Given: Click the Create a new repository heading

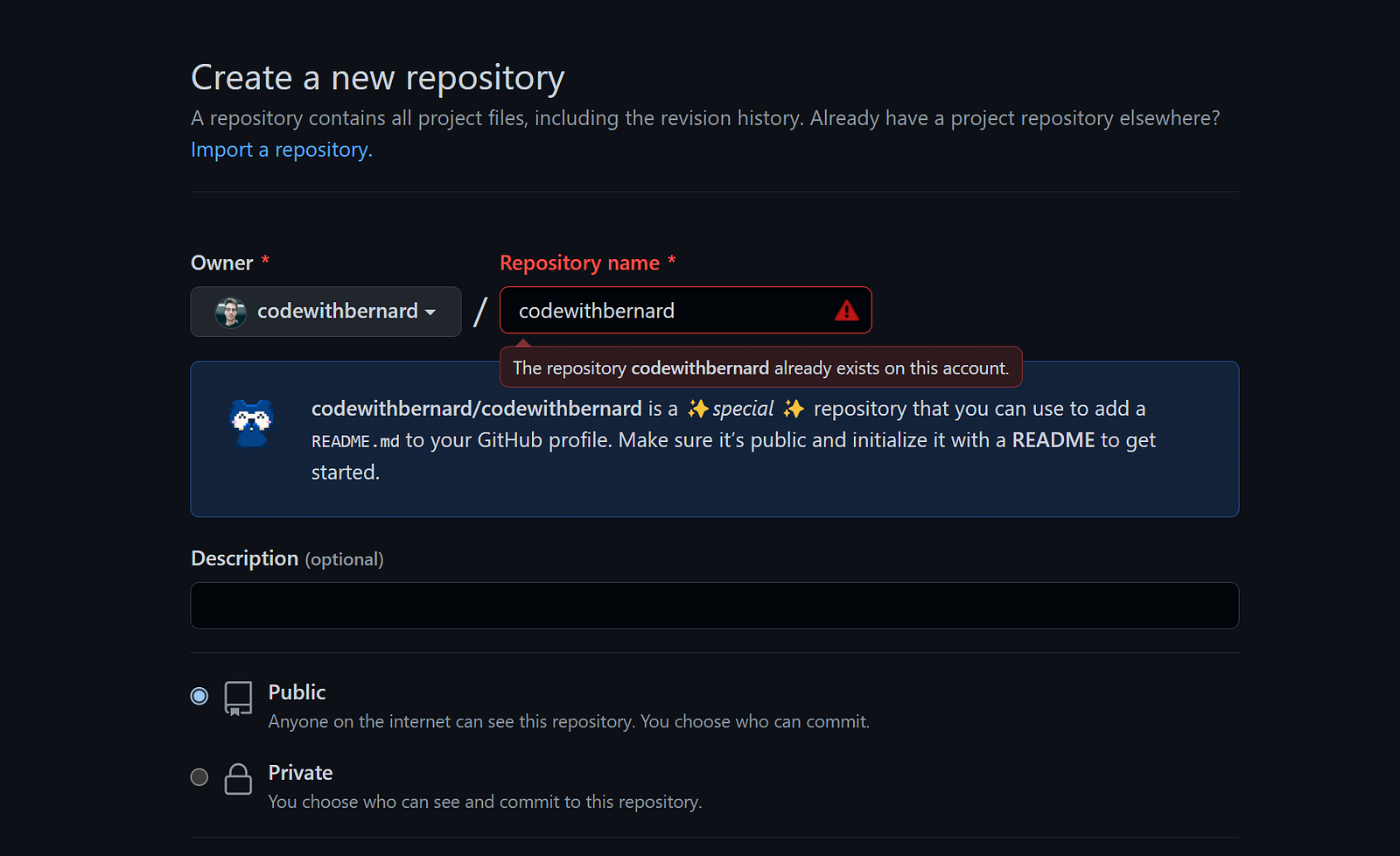Looking at the screenshot, I should click(x=377, y=78).
